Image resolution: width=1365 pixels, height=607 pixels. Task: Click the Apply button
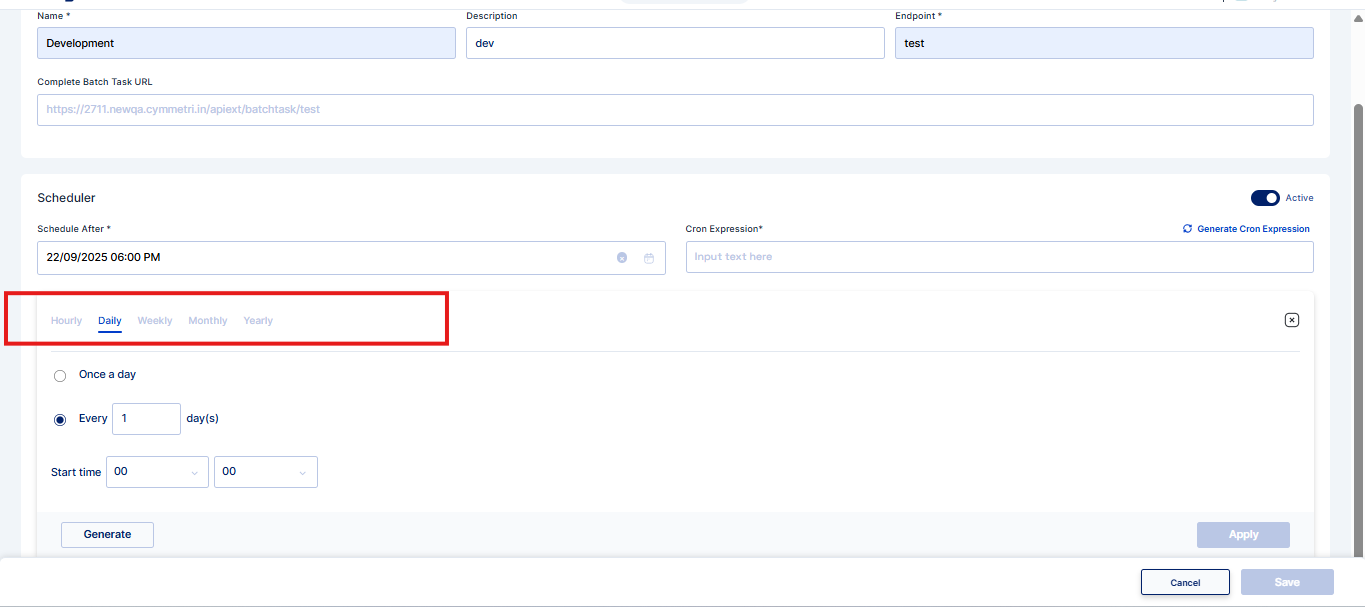(x=1243, y=535)
